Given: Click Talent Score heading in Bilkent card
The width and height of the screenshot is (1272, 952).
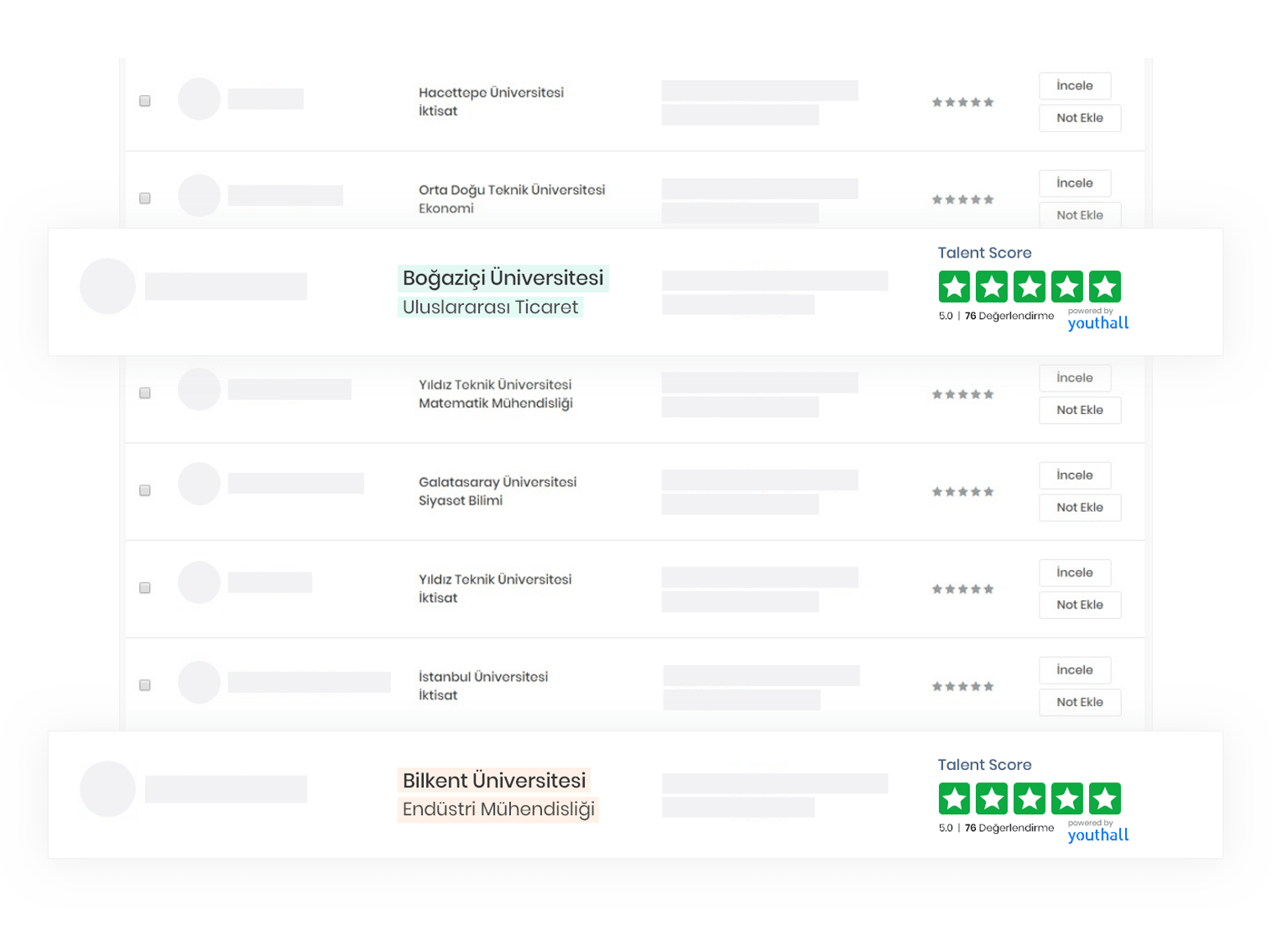Looking at the screenshot, I should pos(984,765).
